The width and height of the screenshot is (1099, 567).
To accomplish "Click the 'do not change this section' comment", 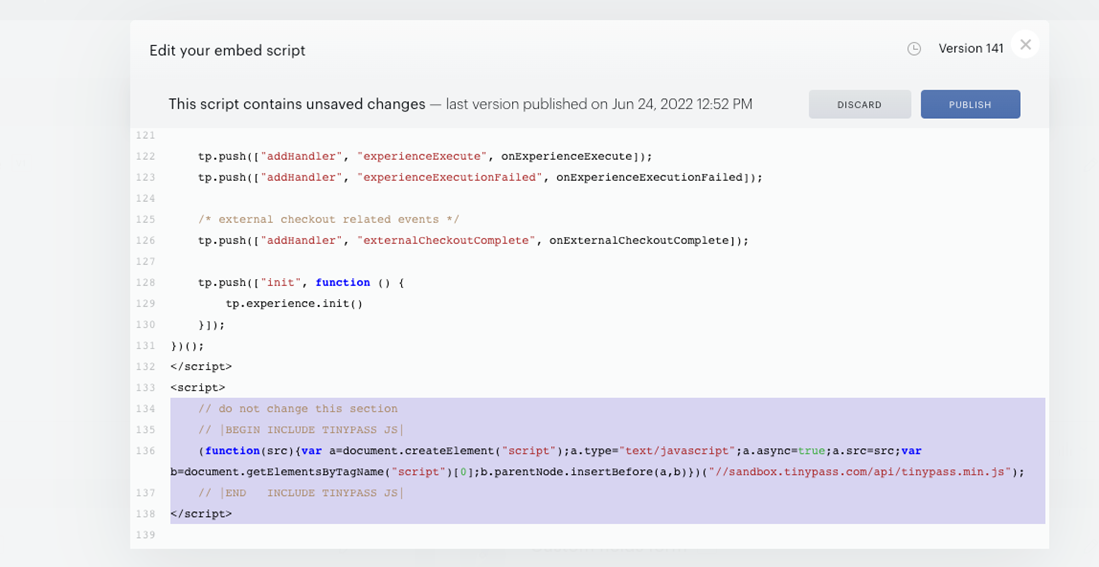I will [x=298, y=409].
